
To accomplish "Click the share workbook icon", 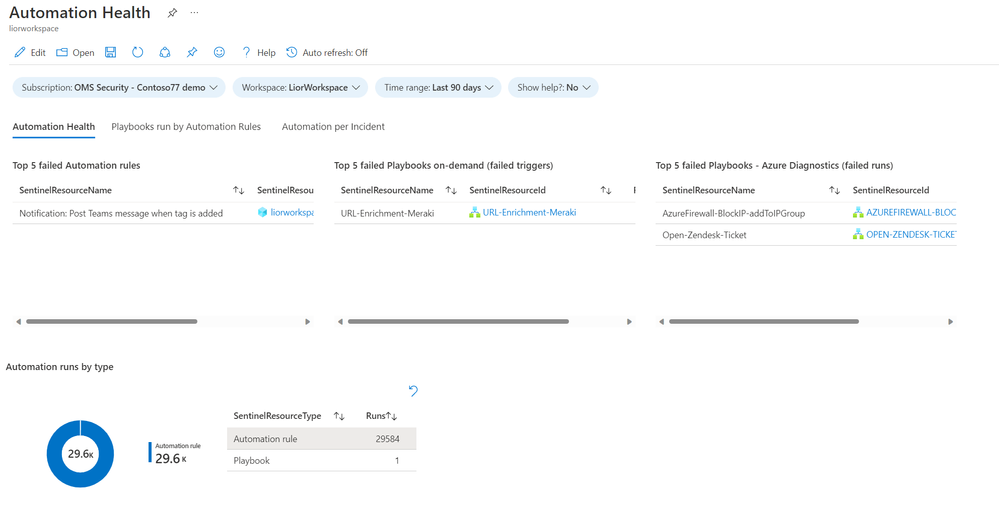I will [165, 52].
